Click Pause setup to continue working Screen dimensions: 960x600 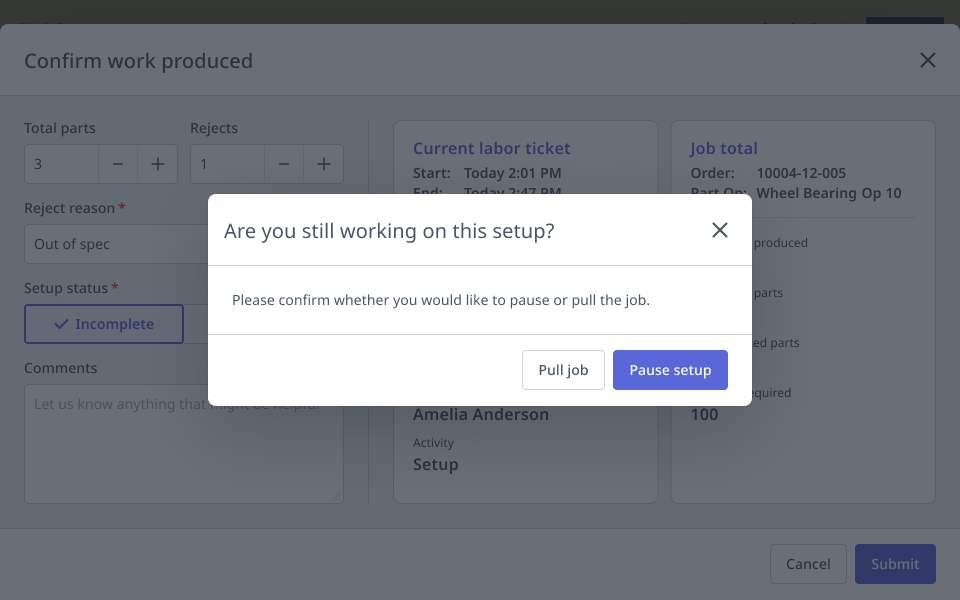(670, 369)
